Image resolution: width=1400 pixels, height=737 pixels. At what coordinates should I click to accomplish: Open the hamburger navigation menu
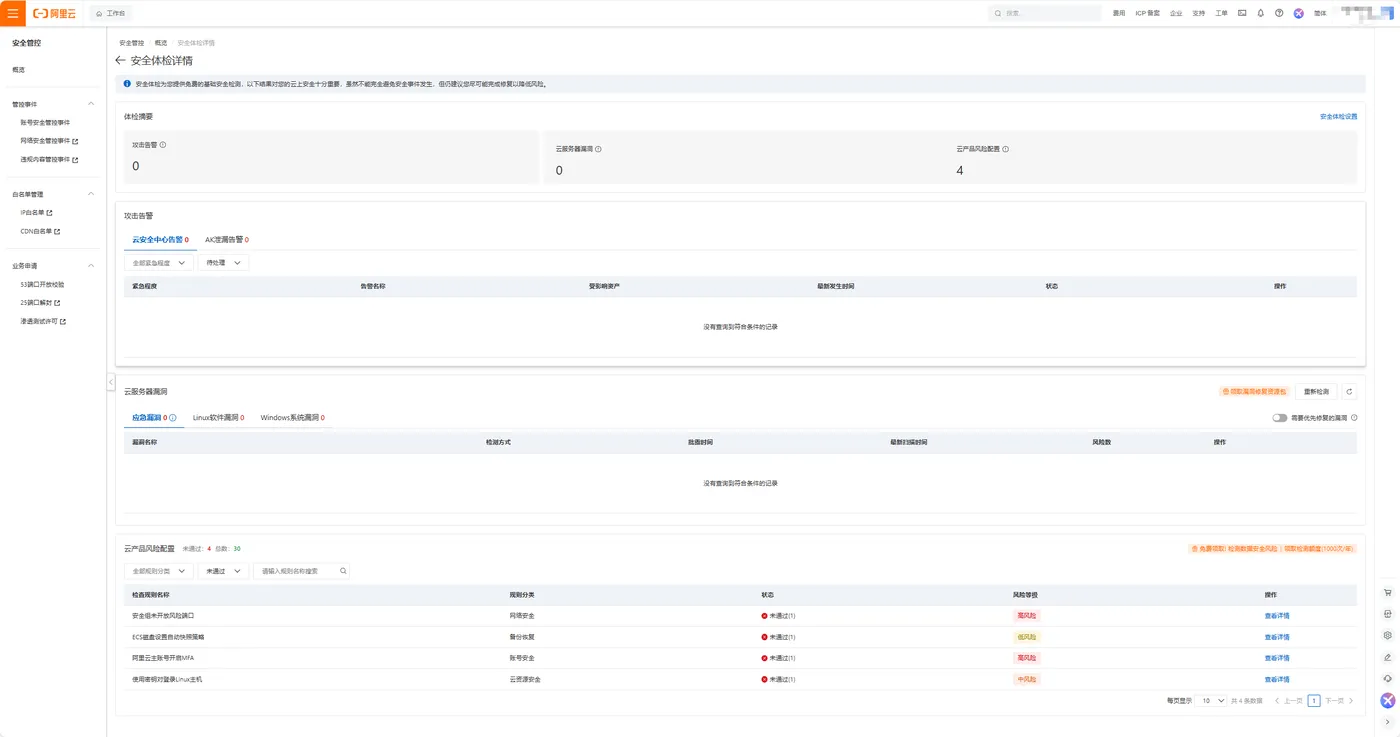[13, 13]
